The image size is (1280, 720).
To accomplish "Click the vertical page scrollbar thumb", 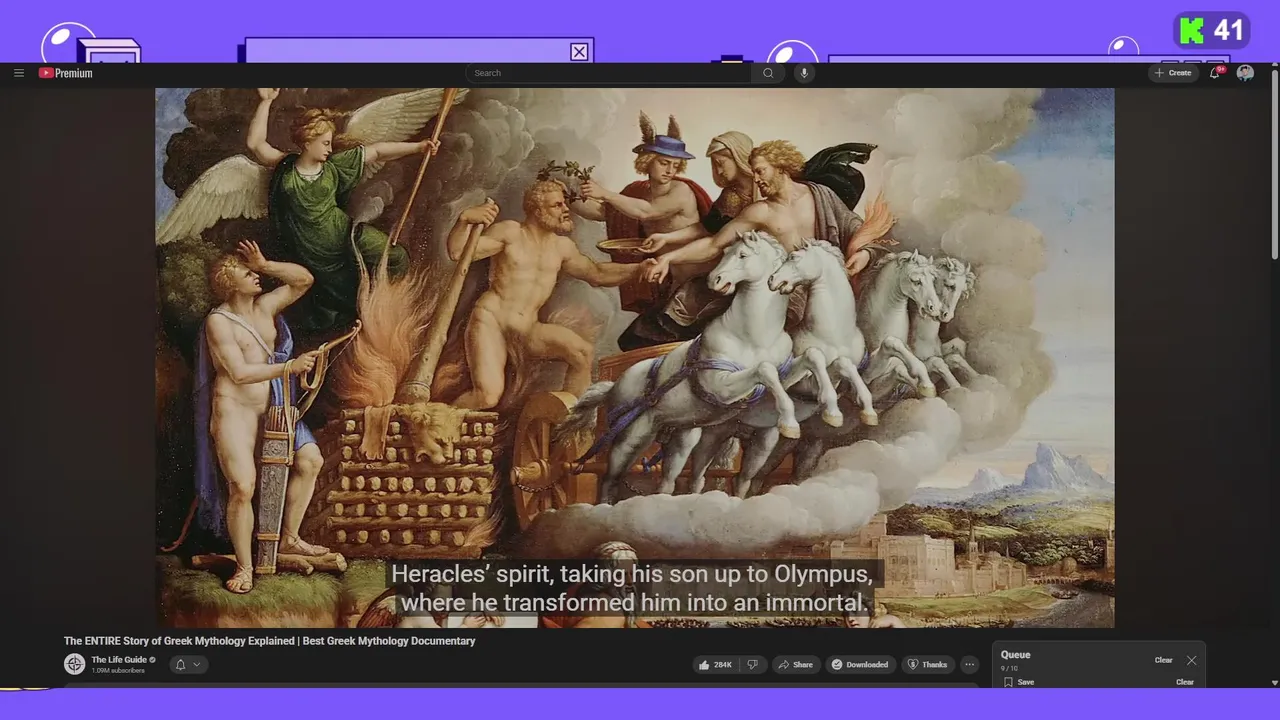I will [1274, 166].
